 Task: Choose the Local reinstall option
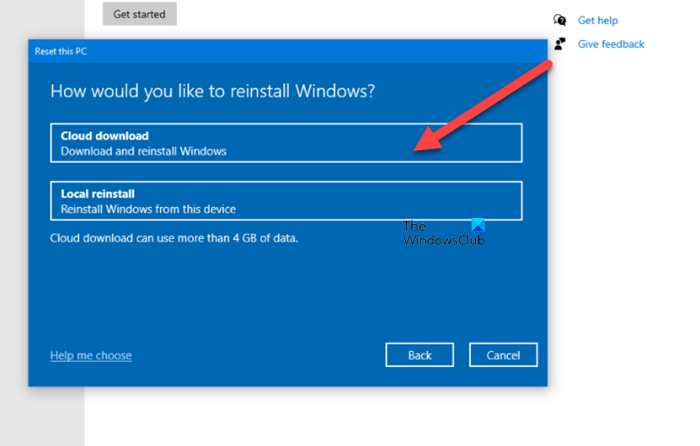(x=286, y=201)
